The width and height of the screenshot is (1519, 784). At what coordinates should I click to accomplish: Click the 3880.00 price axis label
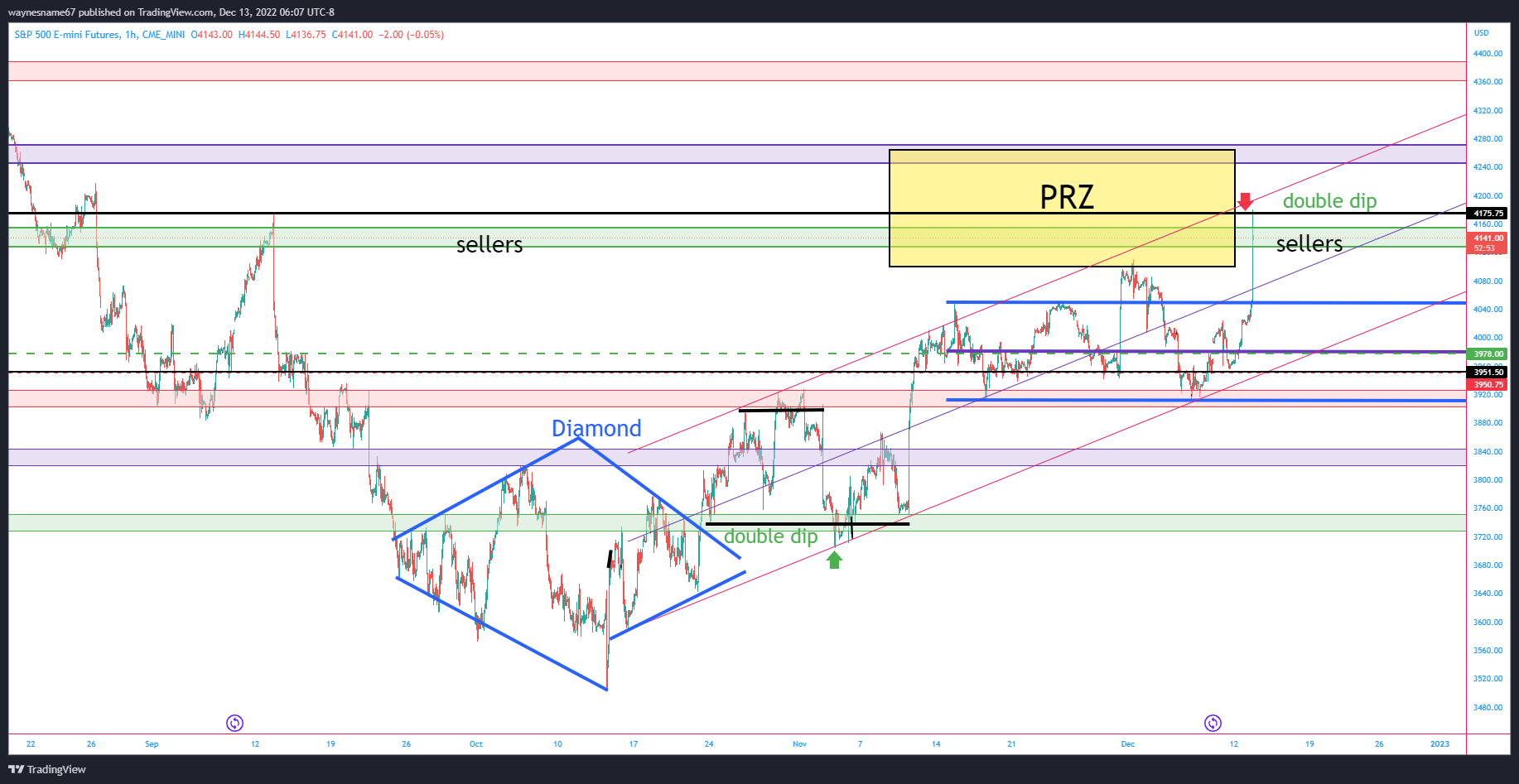tap(1488, 423)
